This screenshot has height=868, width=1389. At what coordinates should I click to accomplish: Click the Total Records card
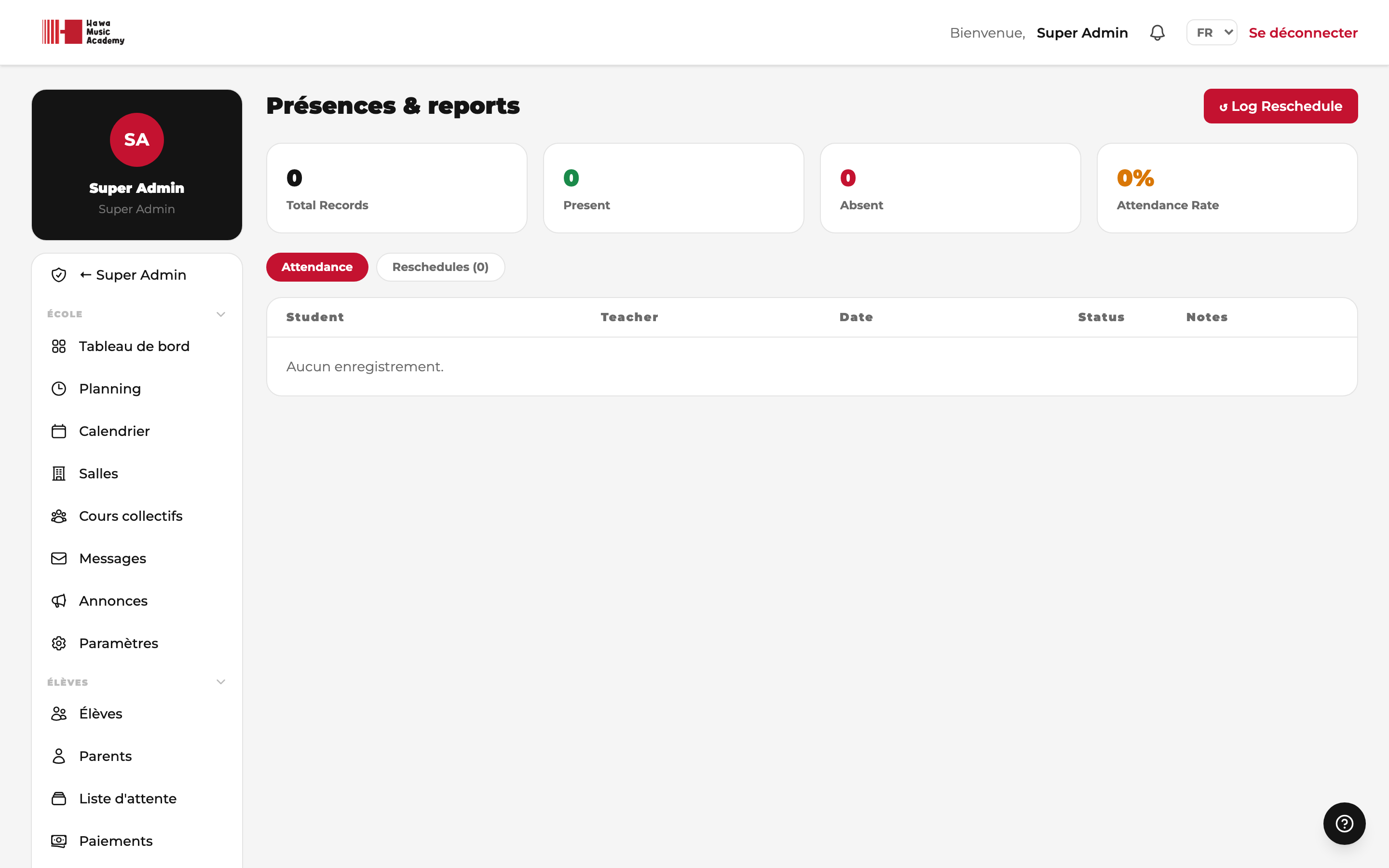pos(396,188)
